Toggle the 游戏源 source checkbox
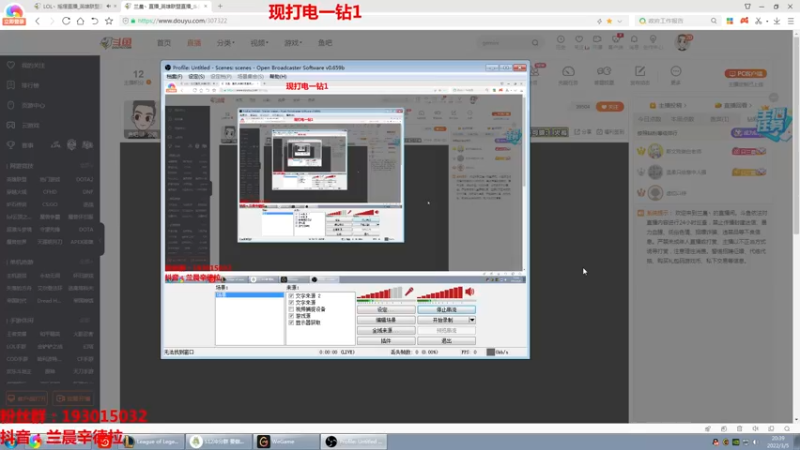 291,316
